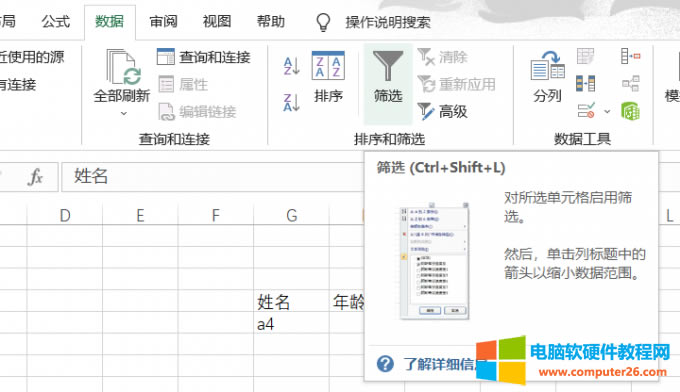680x392 pixels.
Task: Click the Tell Me search box
Action: pyautogui.click(x=388, y=22)
